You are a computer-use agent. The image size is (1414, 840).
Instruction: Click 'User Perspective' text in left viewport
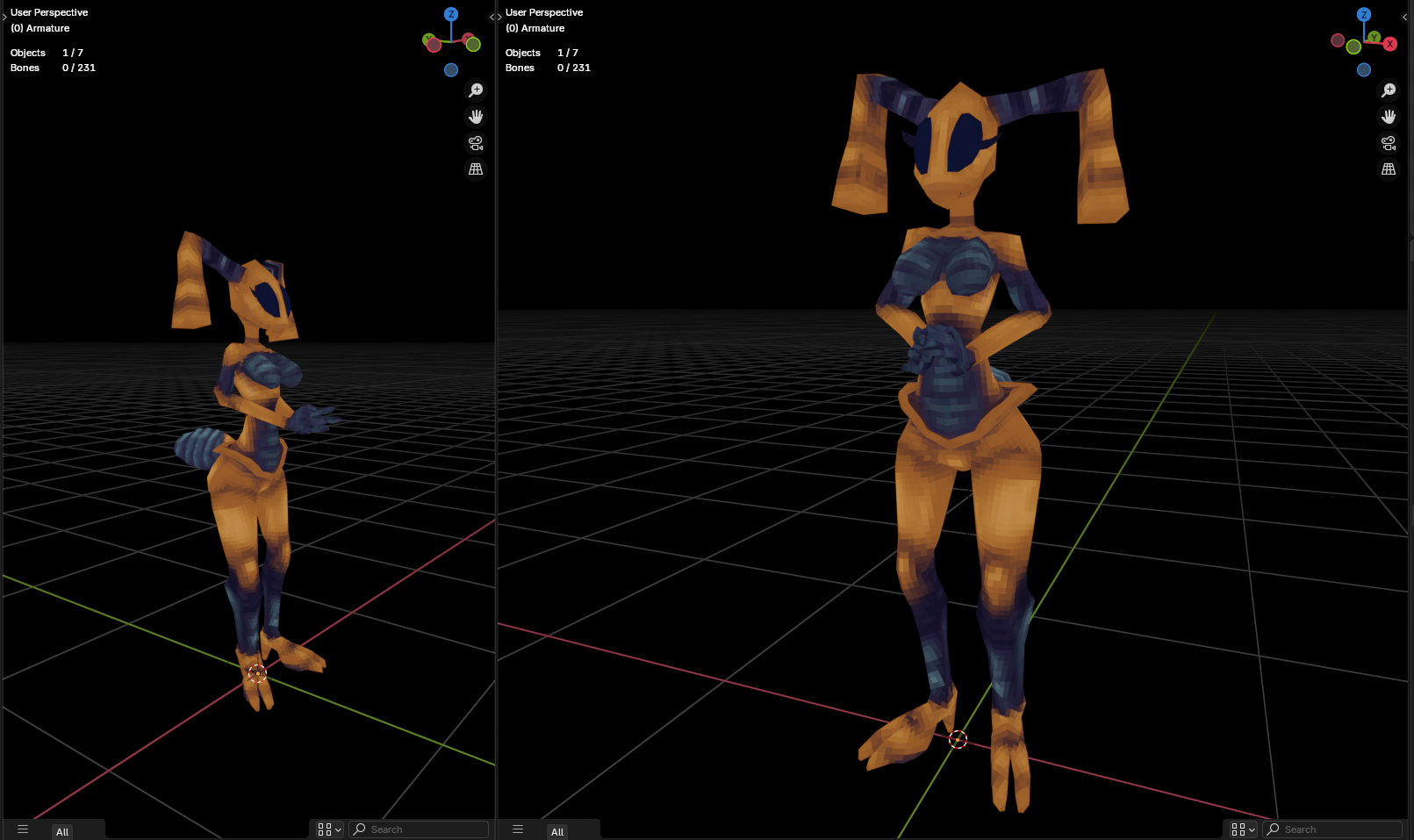49,12
